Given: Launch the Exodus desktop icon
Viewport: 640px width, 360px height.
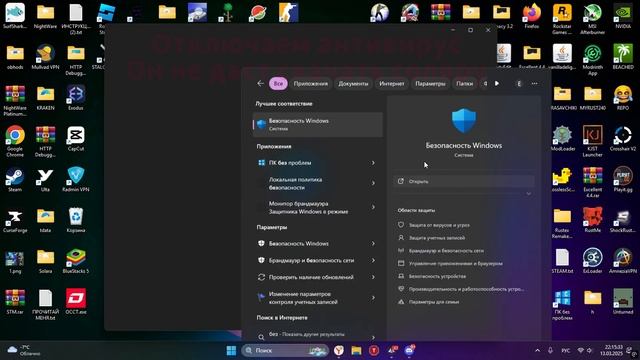Looking at the screenshot, I should [76, 98].
